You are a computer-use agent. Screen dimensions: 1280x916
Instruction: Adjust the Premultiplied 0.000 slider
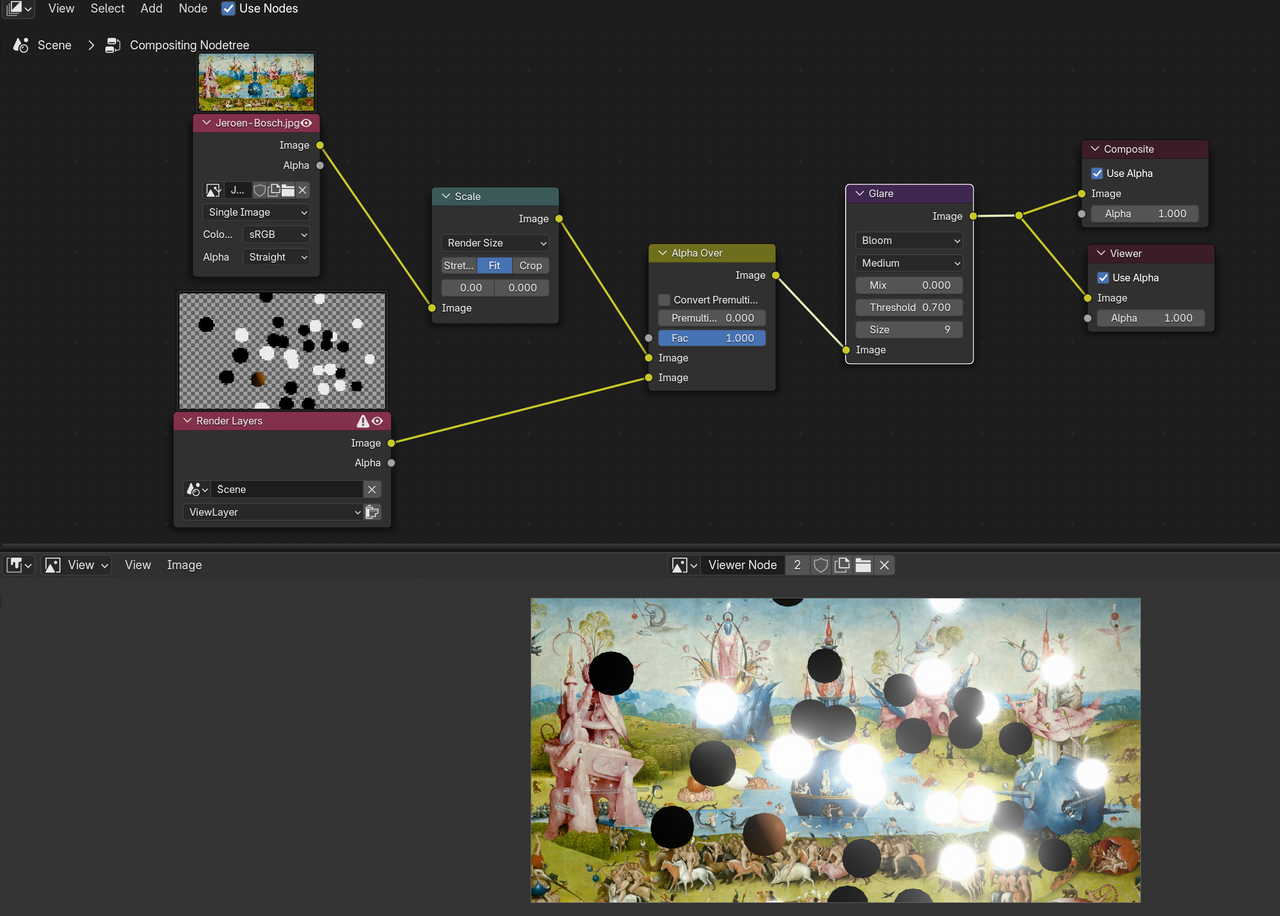(712, 317)
